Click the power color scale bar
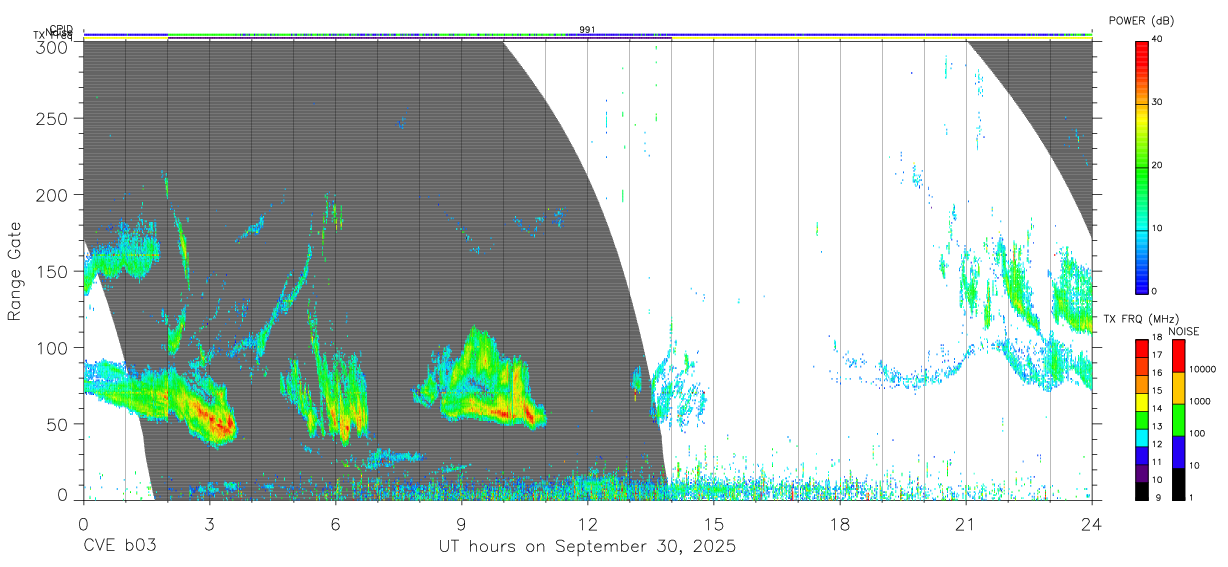 pyautogui.click(x=1142, y=166)
